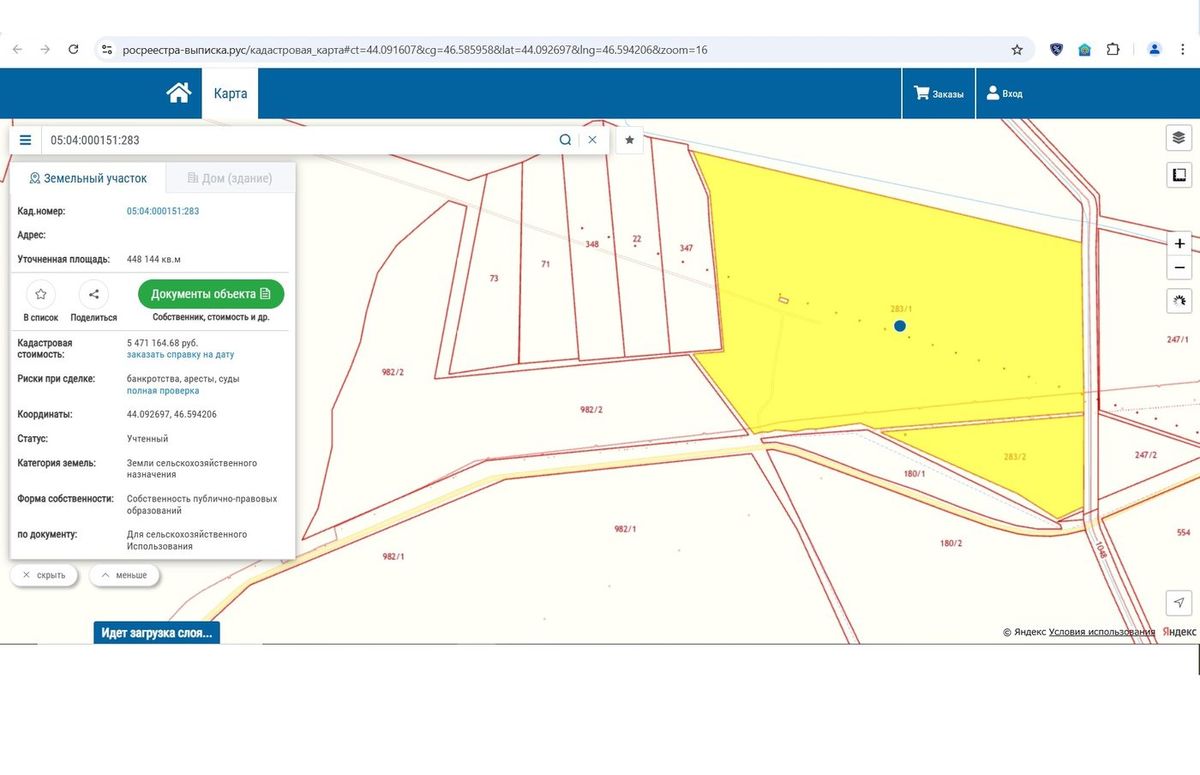Bookmark this page with browser star
Viewport: 1200px width, 775px height.
click(1017, 49)
